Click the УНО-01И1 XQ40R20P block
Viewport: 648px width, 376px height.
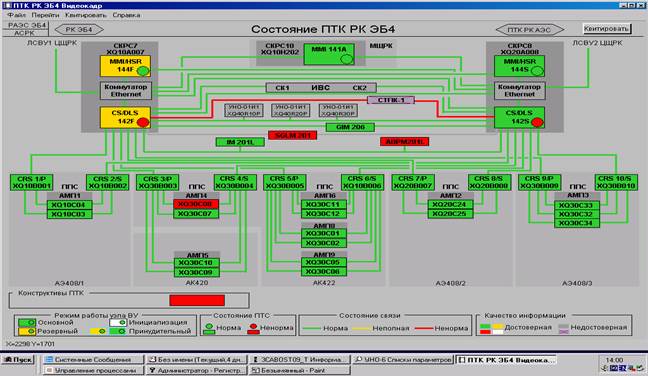point(291,110)
